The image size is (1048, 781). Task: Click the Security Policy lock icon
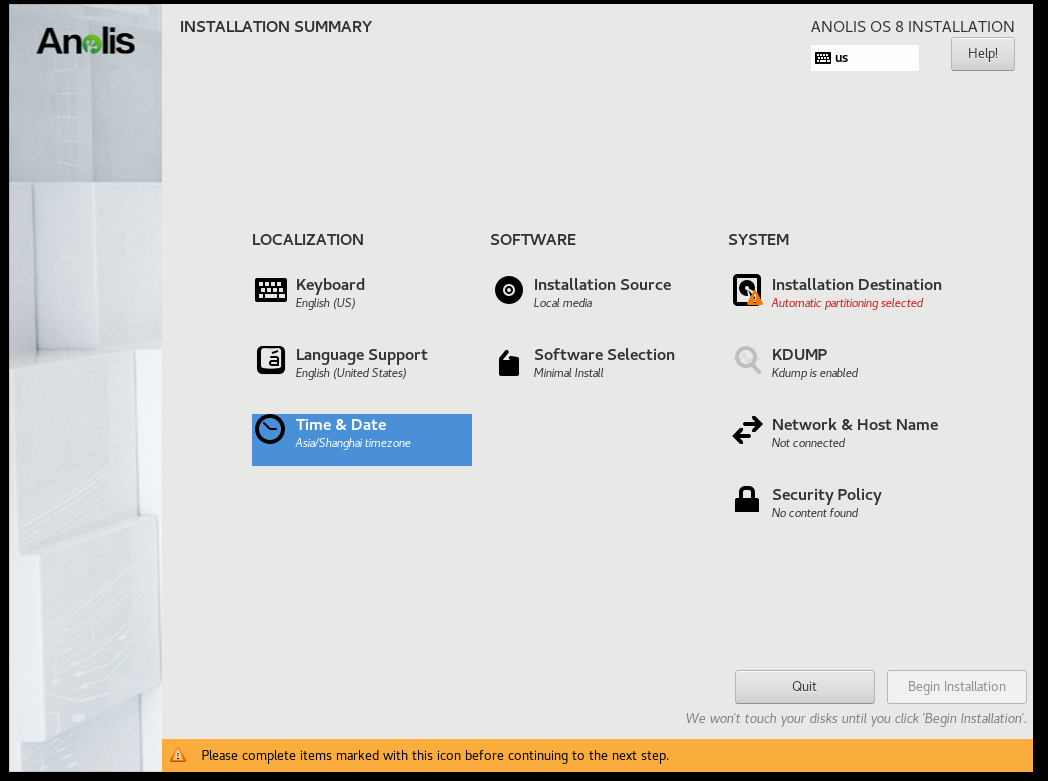[747, 499]
